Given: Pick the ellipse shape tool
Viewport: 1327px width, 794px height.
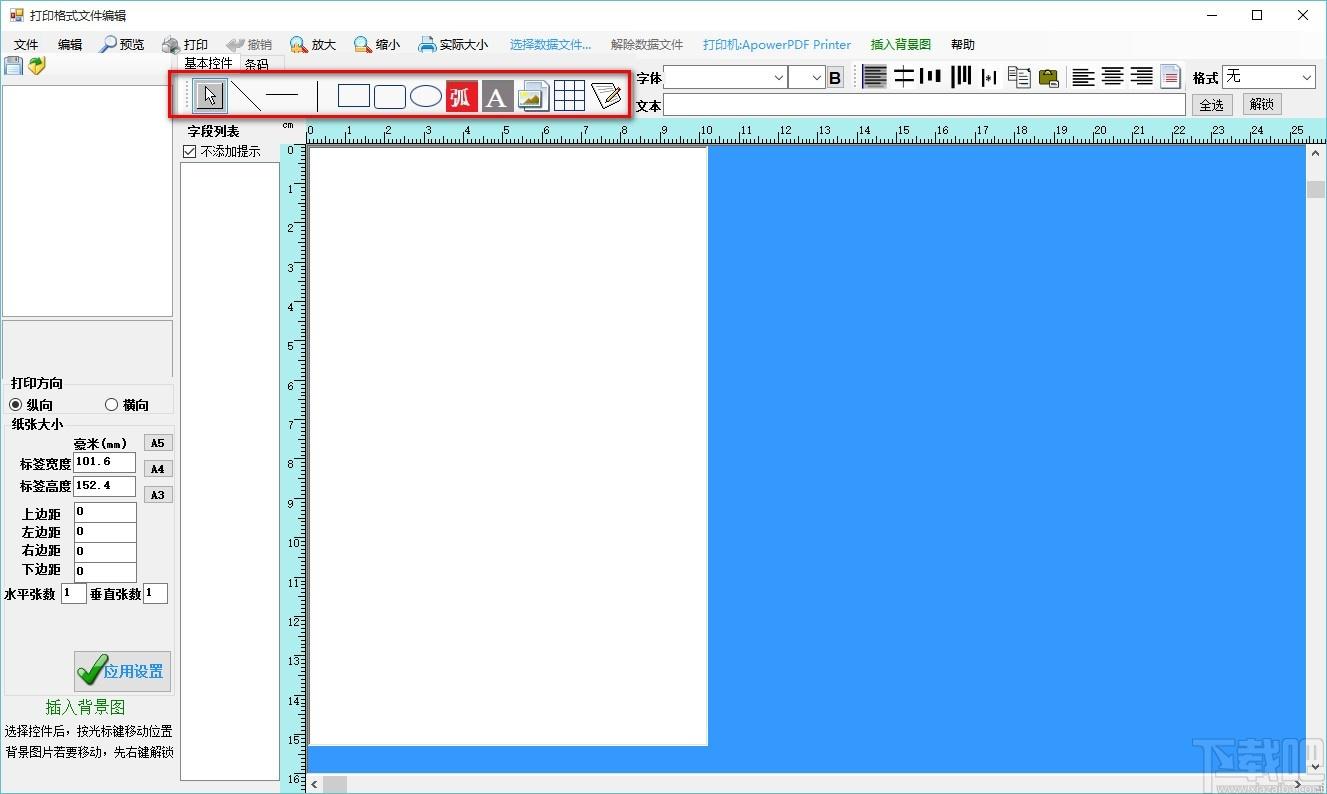Looking at the screenshot, I should (426, 96).
